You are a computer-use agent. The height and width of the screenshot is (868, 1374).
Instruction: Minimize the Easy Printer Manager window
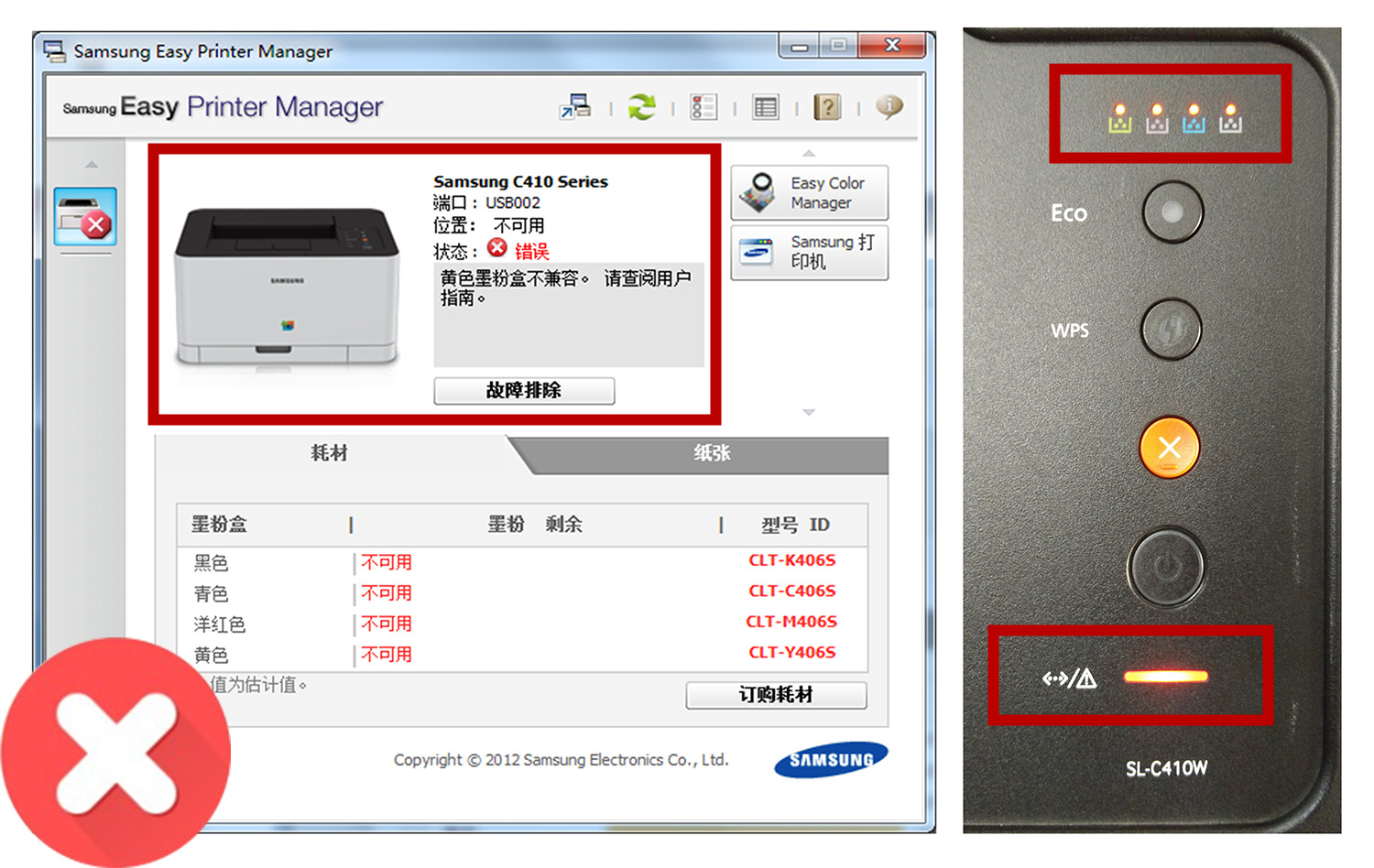[800, 46]
